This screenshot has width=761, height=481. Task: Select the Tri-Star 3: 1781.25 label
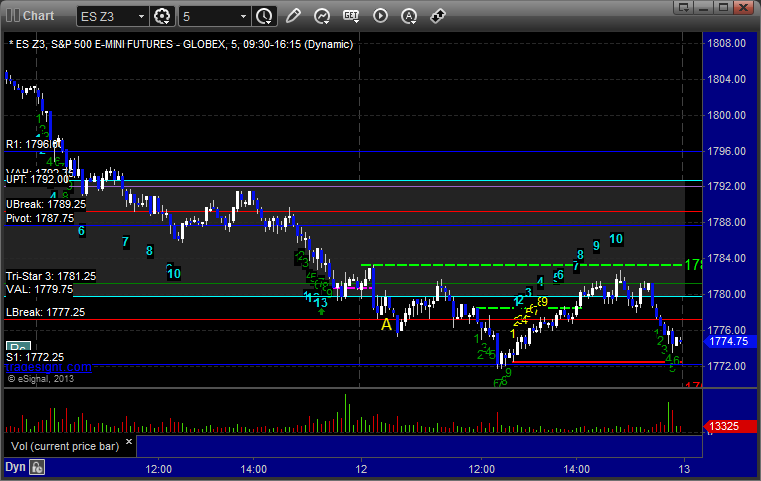(50, 276)
